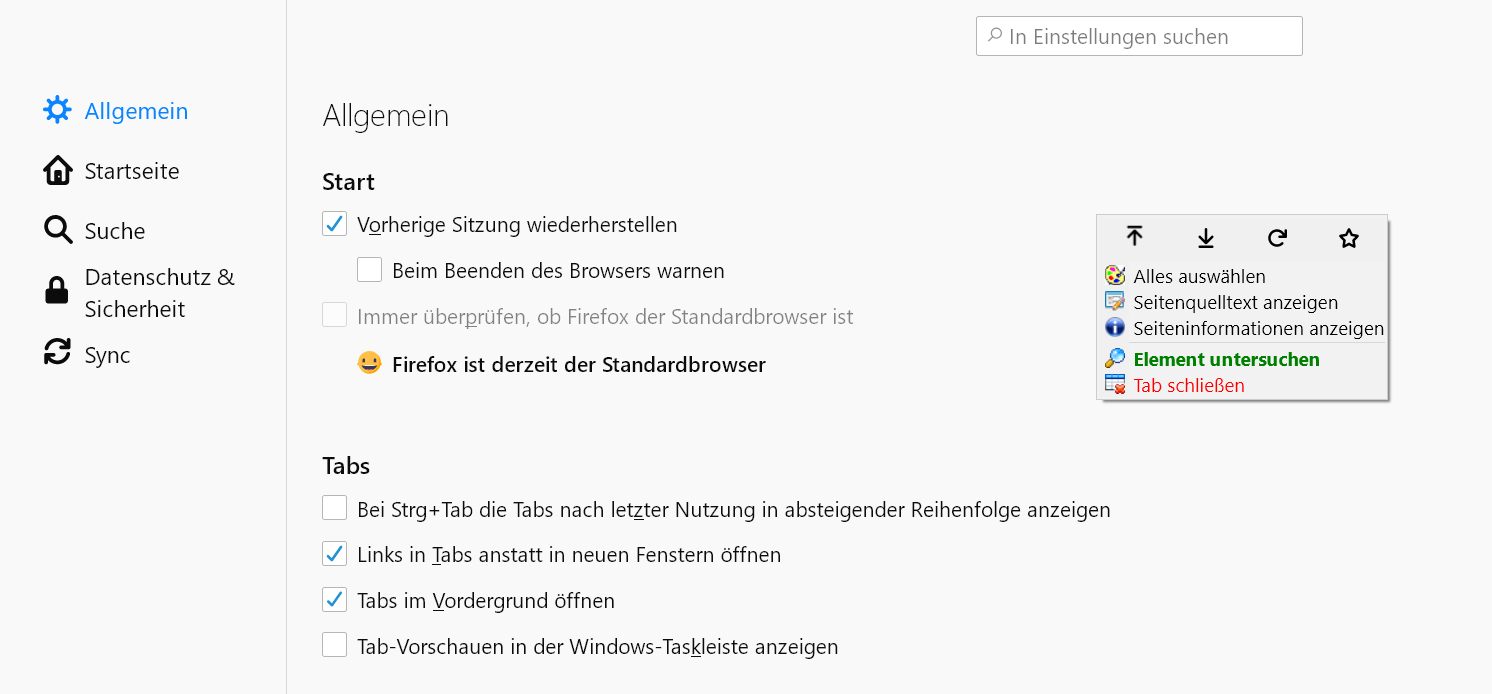Open Allgemein via the gear icon
Screen dimensions: 1492x694
click(x=58, y=110)
